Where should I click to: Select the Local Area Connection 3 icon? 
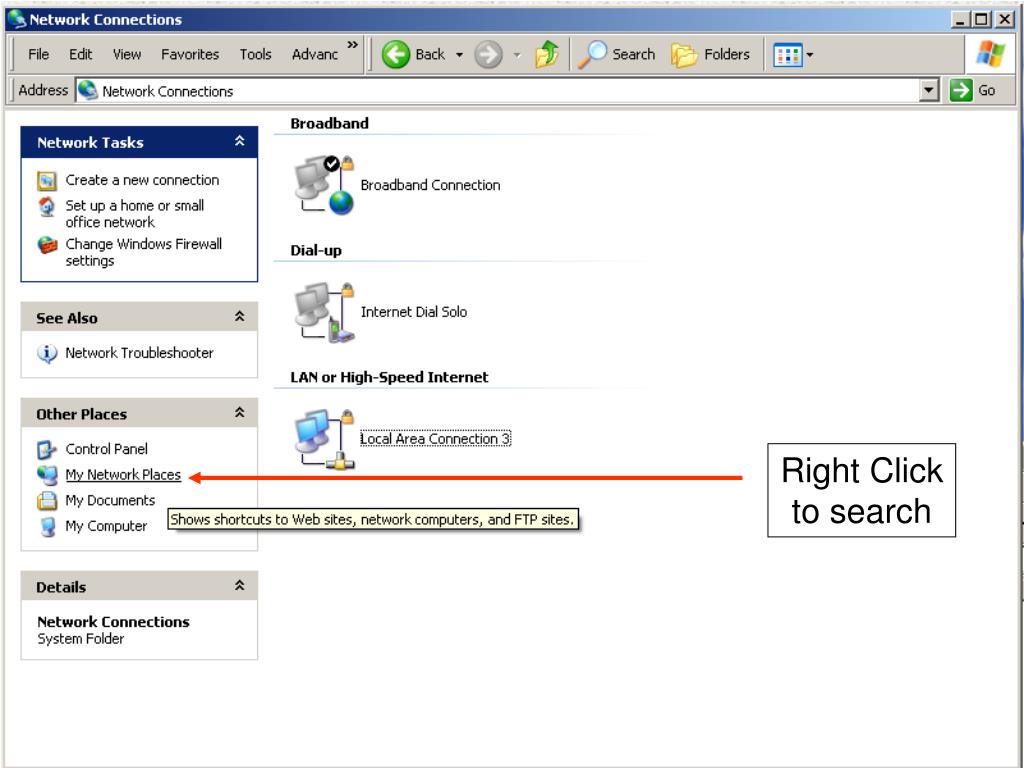324,439
